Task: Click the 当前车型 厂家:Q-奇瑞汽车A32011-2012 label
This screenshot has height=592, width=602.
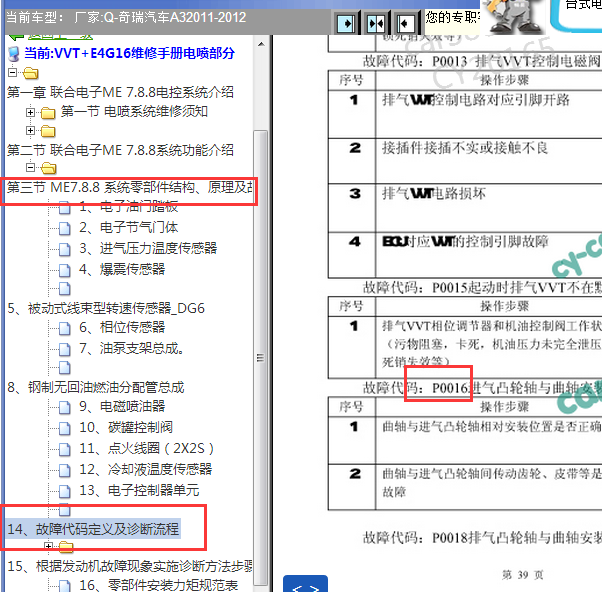Action: (x=126, y=17)
